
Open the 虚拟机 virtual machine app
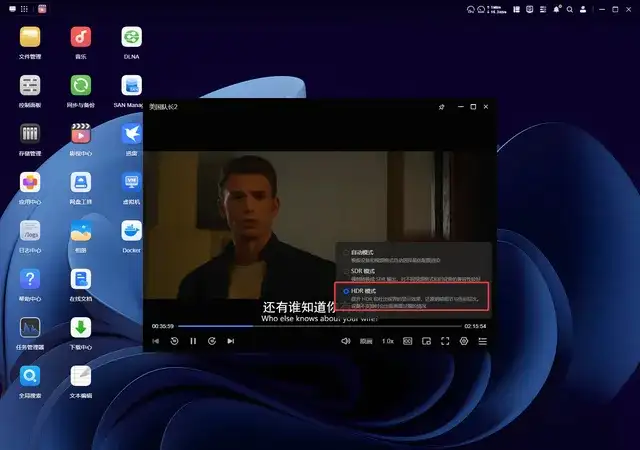[x=131, y=183]
